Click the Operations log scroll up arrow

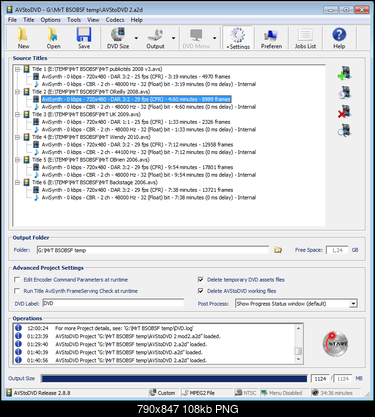298,328
